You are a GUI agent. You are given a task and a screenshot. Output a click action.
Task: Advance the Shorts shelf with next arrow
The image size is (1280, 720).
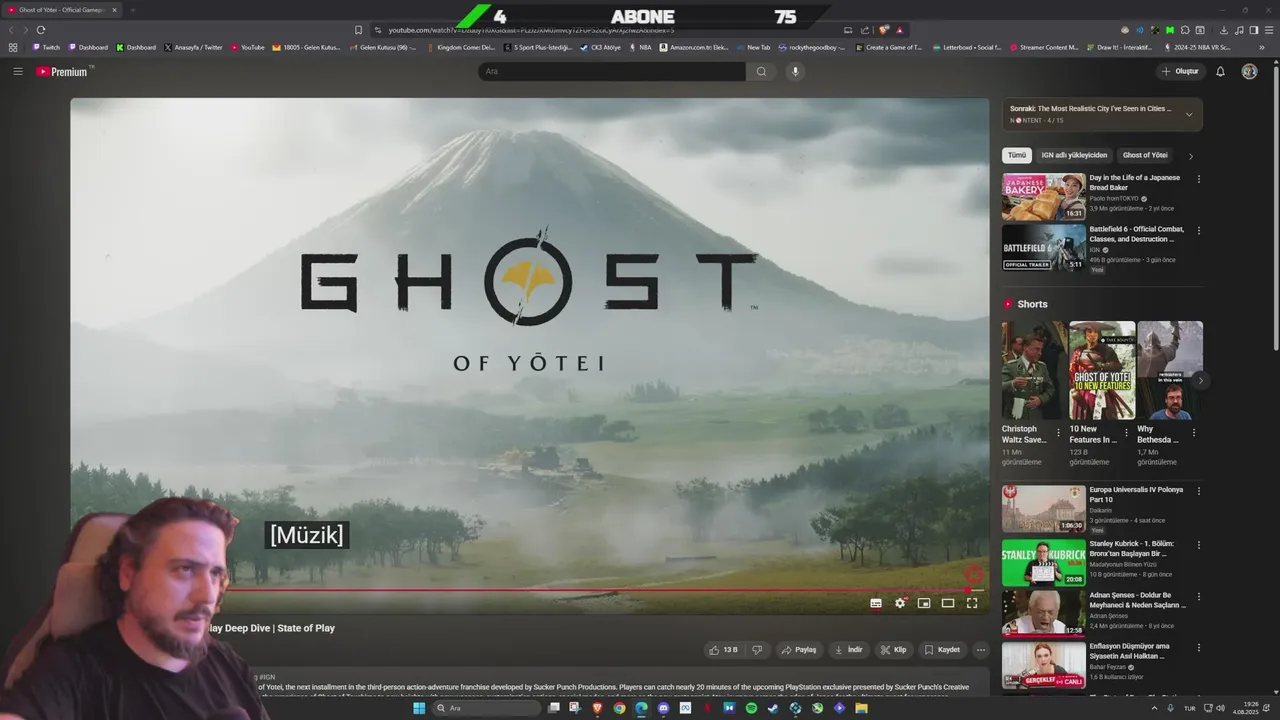tap(1200, 380)
